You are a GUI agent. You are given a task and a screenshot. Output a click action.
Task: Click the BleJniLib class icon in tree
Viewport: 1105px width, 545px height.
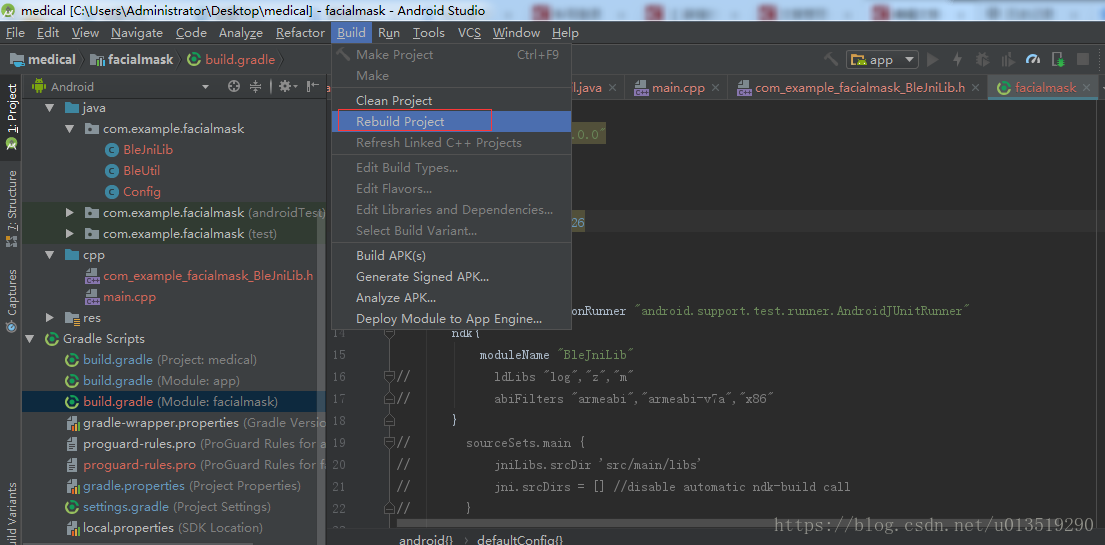pos(111,149)
